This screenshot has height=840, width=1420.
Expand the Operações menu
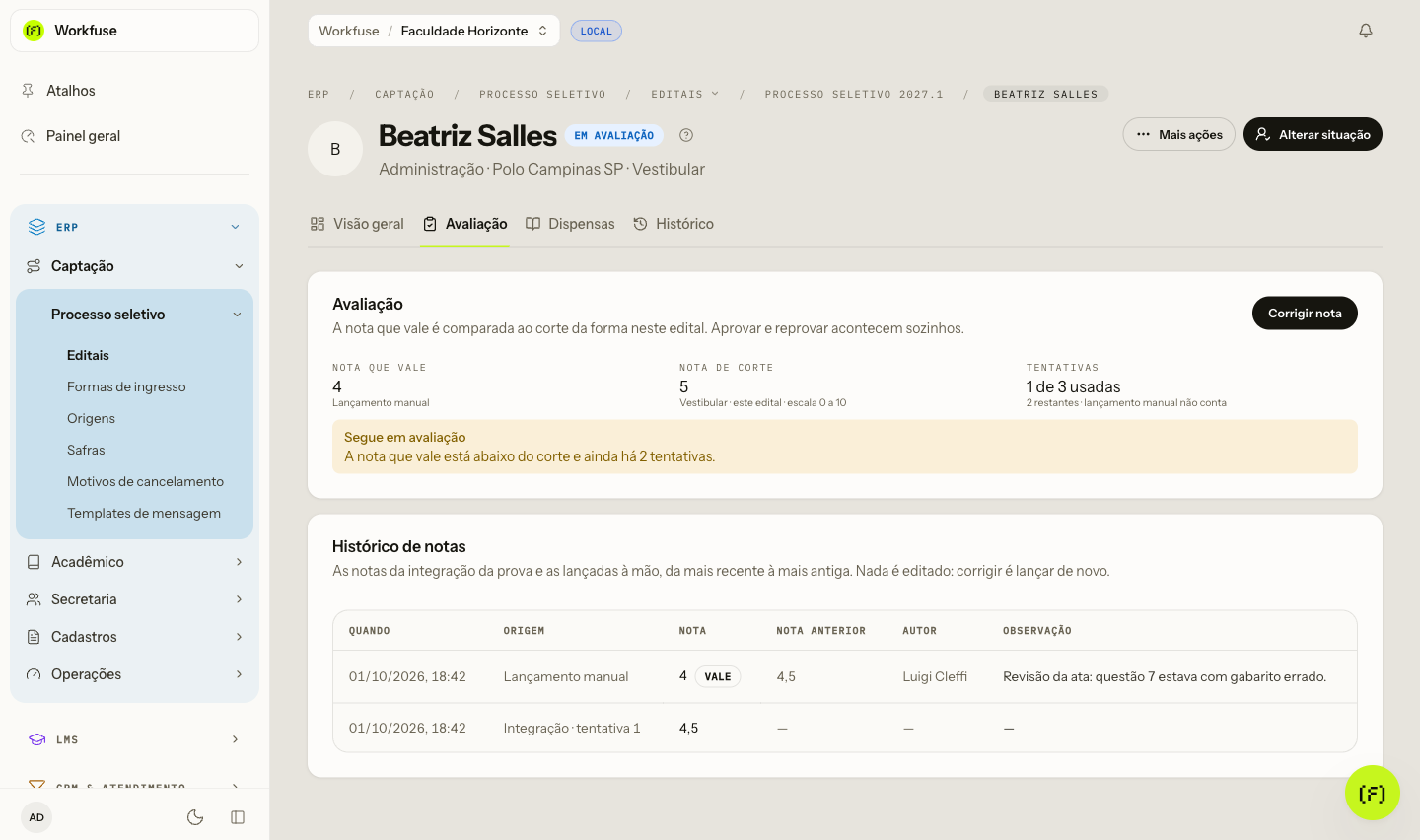click(135, 674)
